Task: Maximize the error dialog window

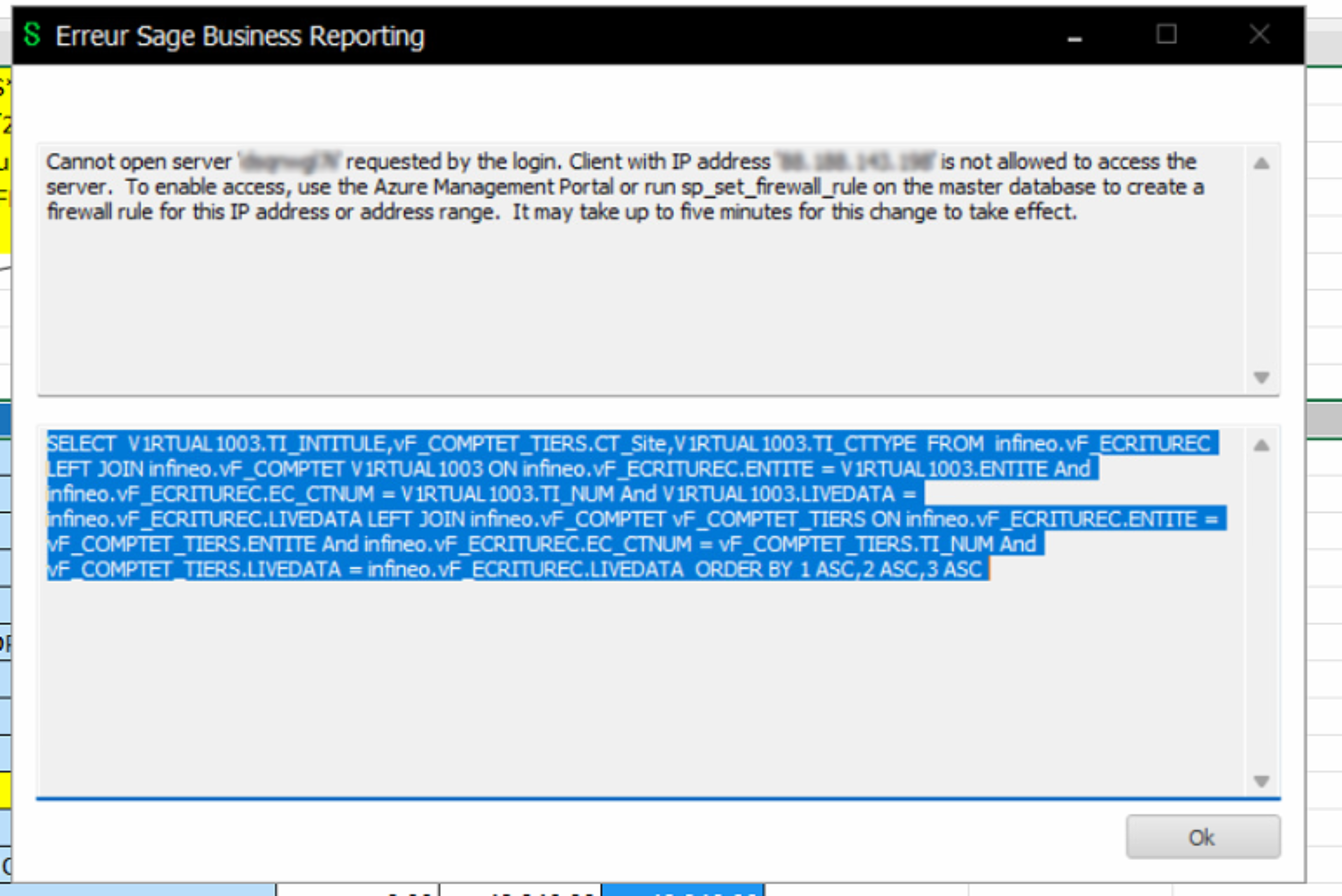Action: (x=1166, y=35)
